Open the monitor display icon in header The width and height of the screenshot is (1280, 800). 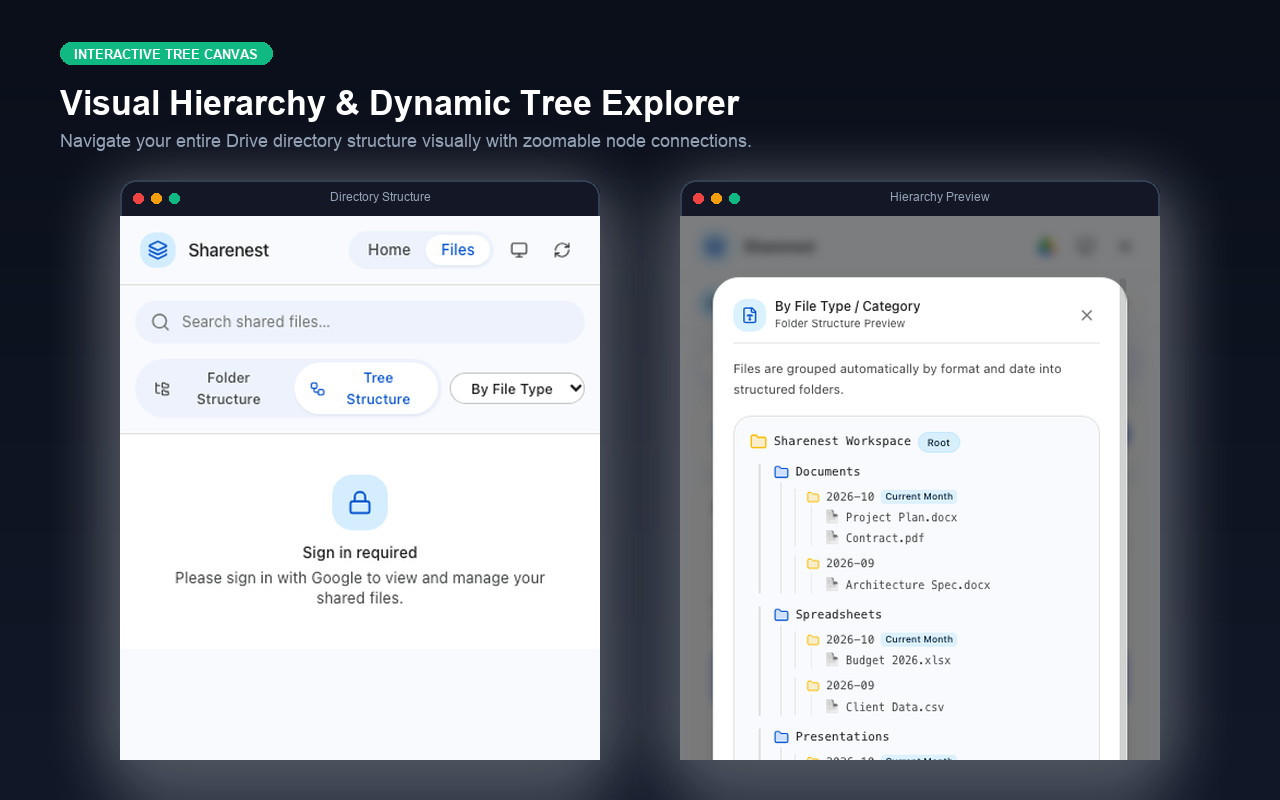(x=519, y=250)
